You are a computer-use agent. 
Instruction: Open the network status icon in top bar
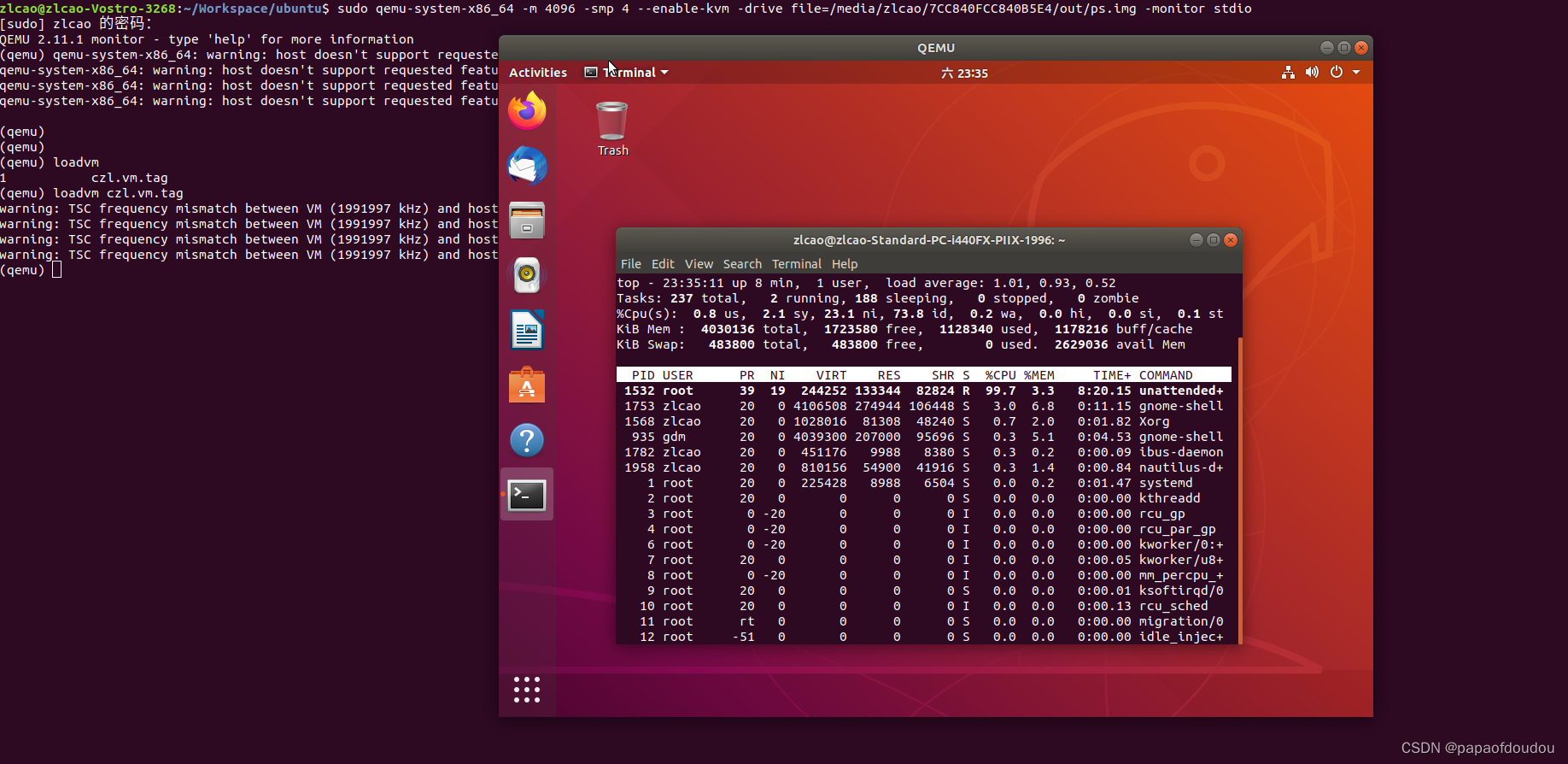[x=1288, y=73]
